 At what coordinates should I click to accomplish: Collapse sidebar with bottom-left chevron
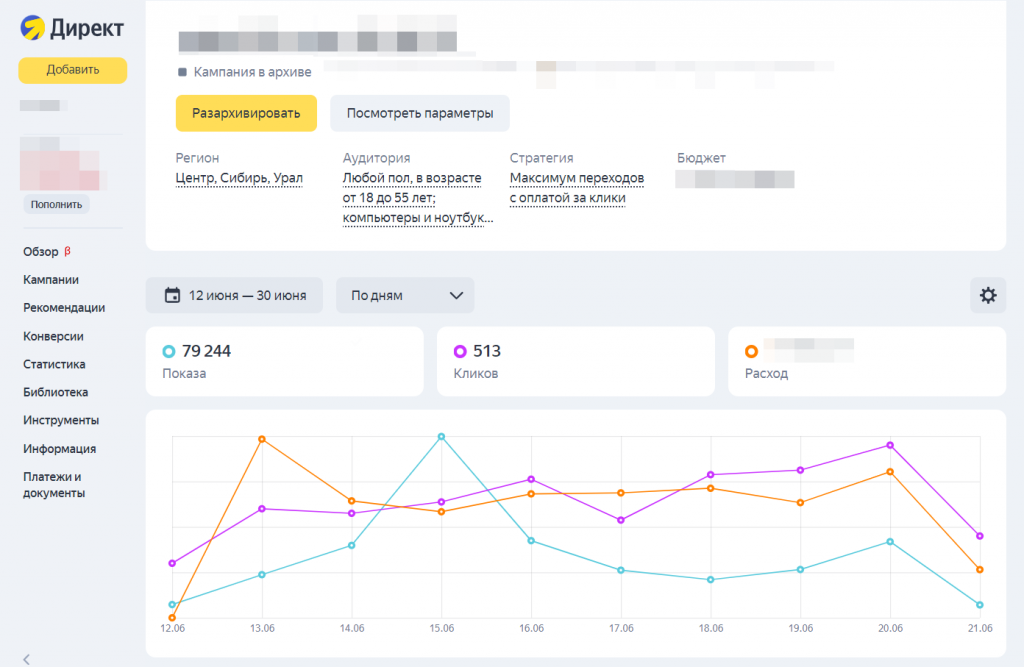[27, 659]
